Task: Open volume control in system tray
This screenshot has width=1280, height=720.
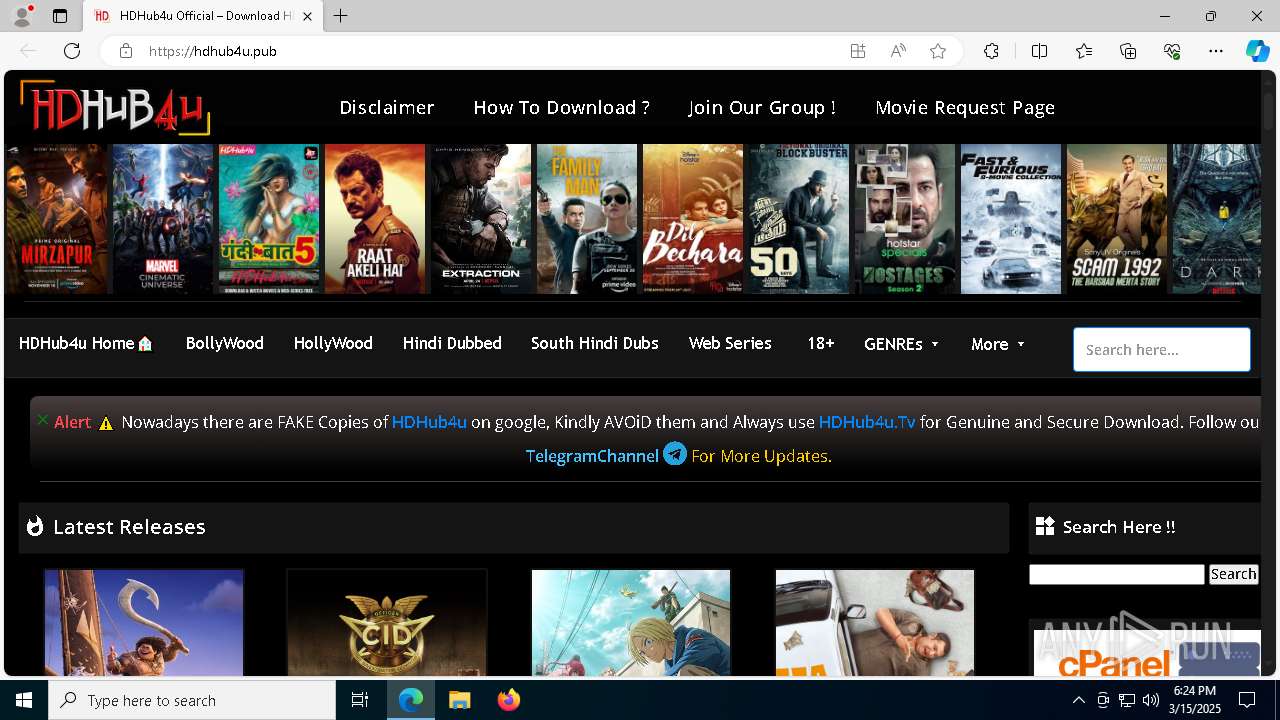Action: (x=1151, y=700)
